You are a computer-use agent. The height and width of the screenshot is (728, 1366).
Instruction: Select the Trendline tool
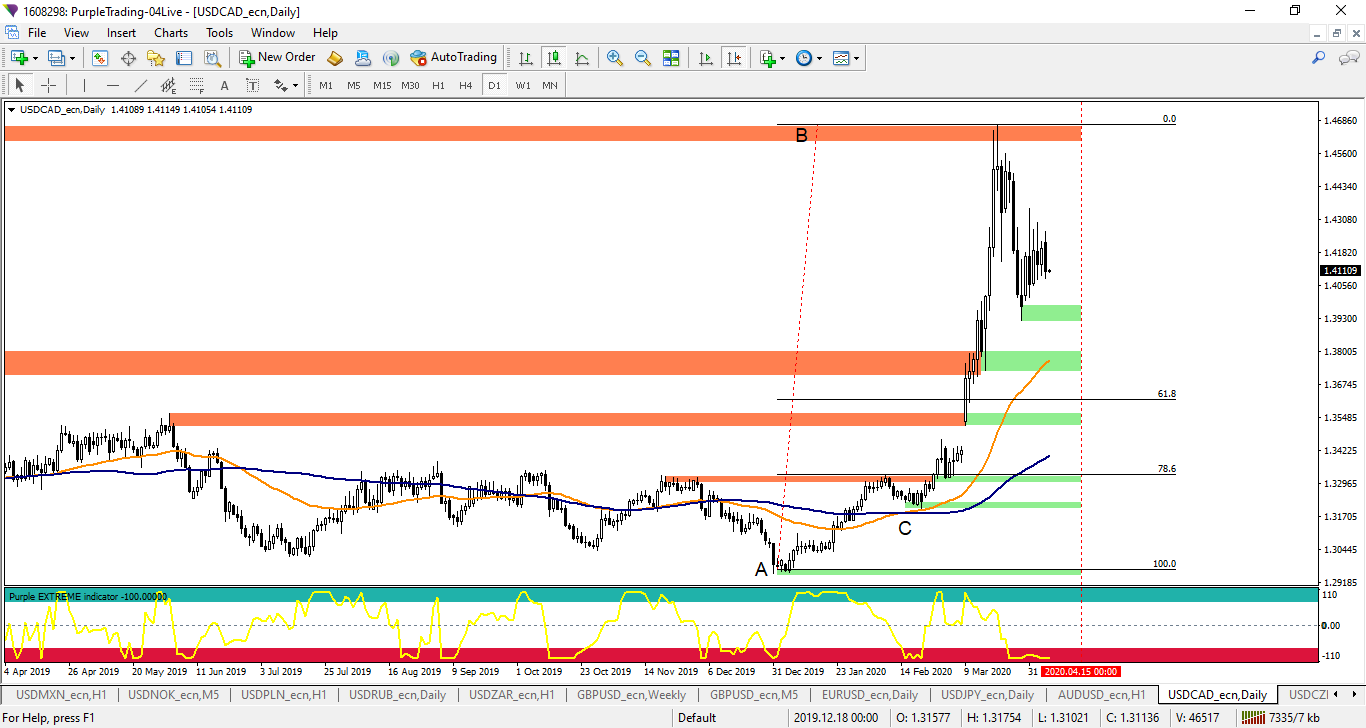[x=141, y=85]
